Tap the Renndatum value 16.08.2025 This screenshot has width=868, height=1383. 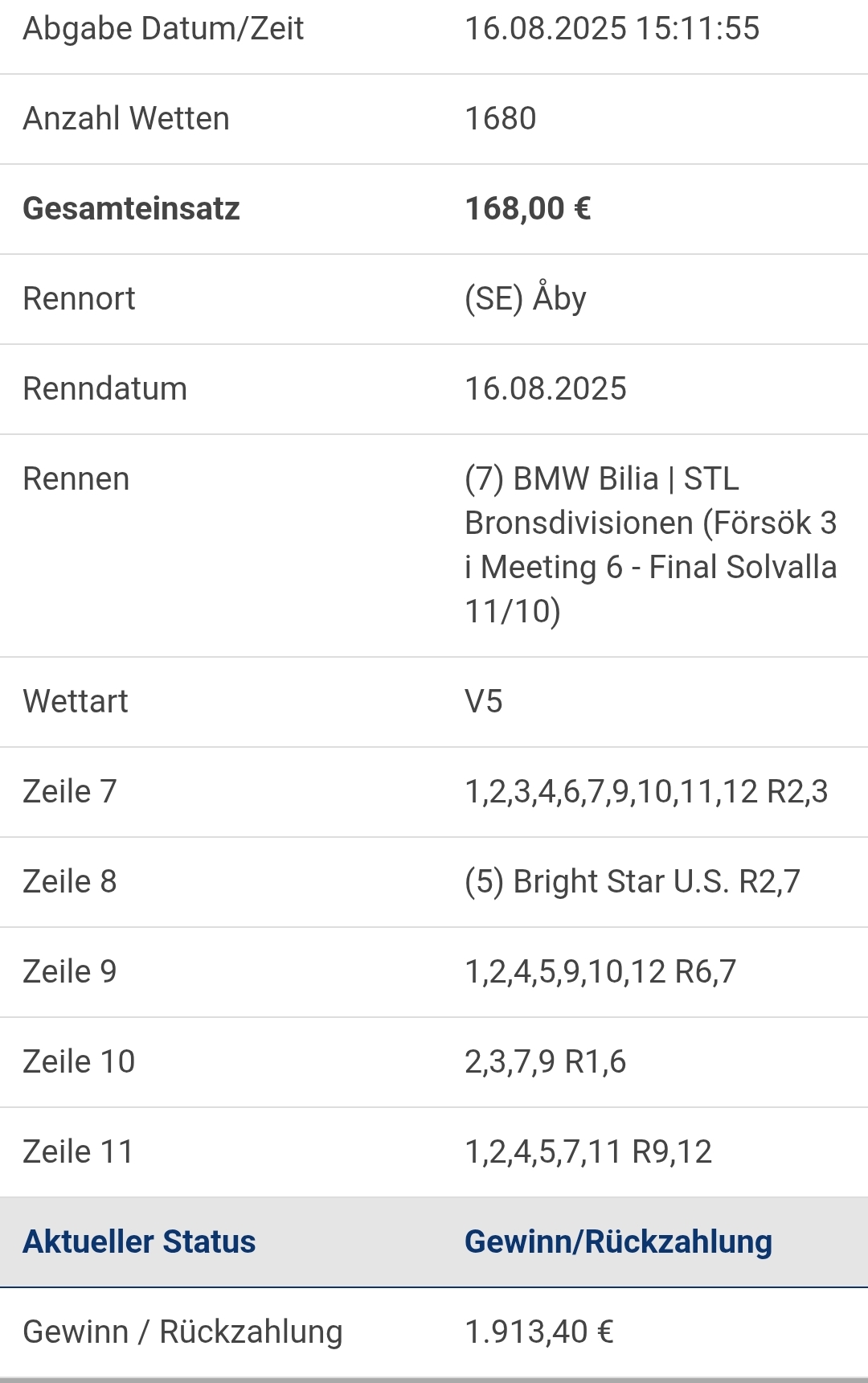[546, 389]
